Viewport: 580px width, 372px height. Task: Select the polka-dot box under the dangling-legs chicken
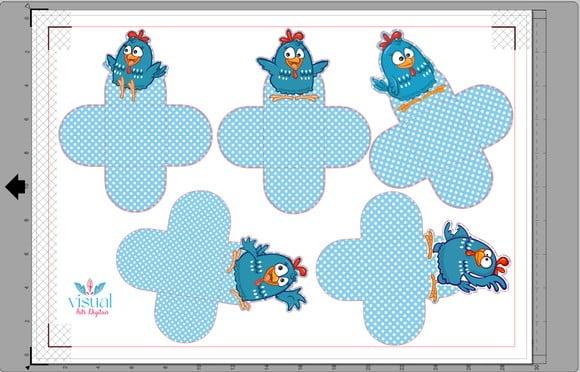click(135, 143)
